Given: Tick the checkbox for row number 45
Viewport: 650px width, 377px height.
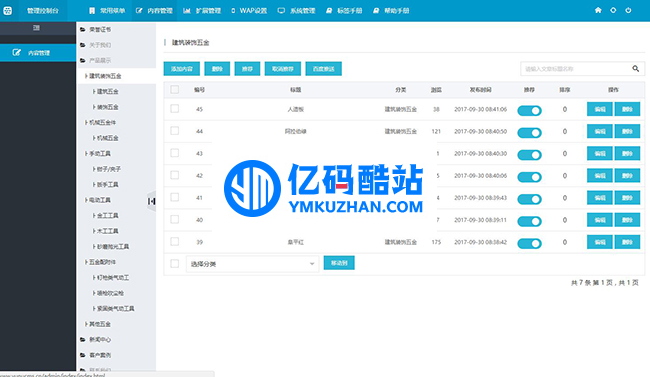Looking at the screenshot, I should (x=175, y=109).
